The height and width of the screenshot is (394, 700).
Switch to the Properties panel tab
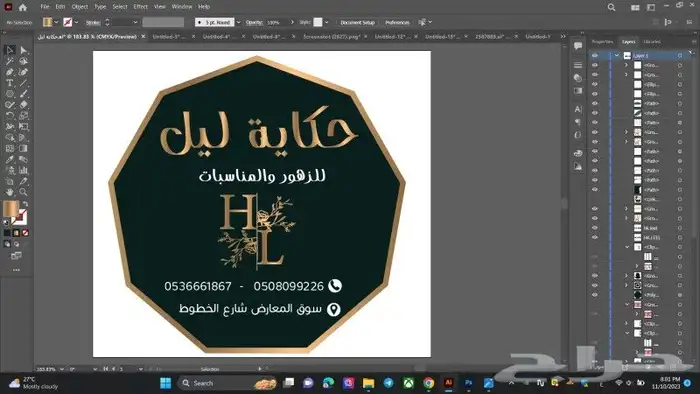click(602, 42)
